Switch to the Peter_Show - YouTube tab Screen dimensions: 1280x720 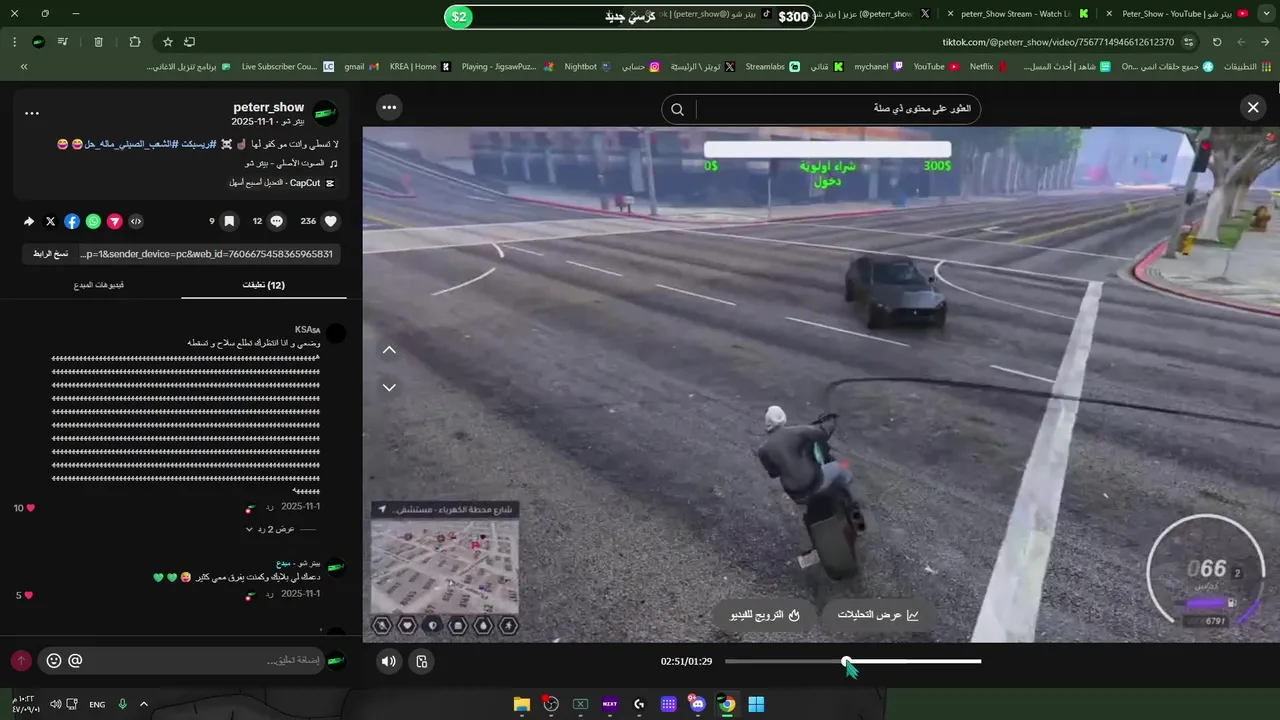(1177, 14)
